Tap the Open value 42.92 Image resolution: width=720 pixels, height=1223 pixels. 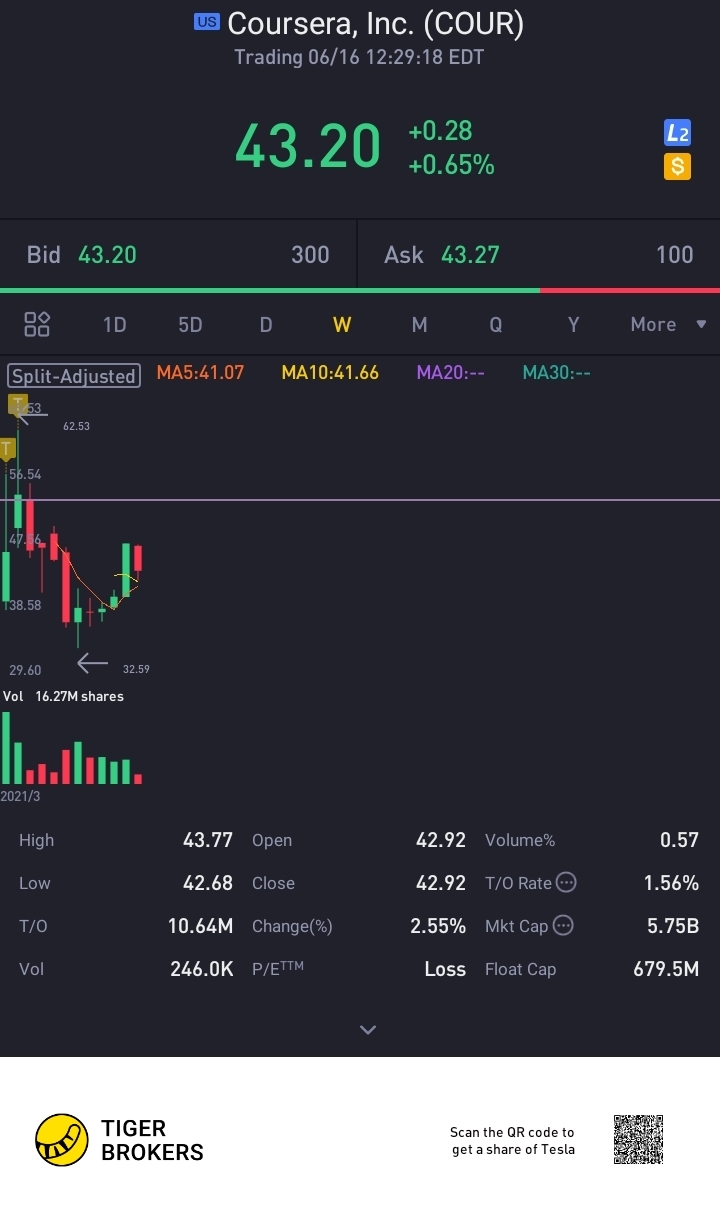[x=441, y=840]
